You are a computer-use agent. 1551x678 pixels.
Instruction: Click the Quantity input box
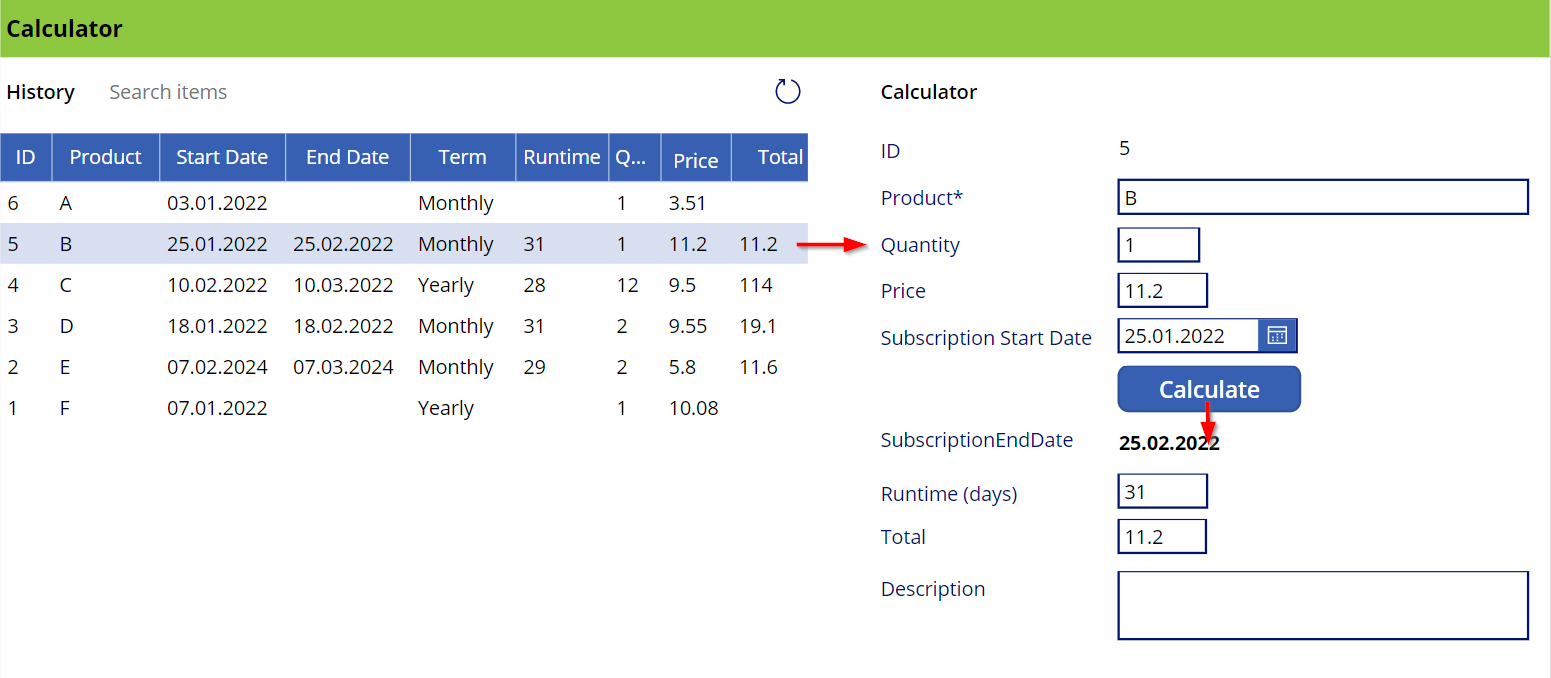coord(1158,245)
